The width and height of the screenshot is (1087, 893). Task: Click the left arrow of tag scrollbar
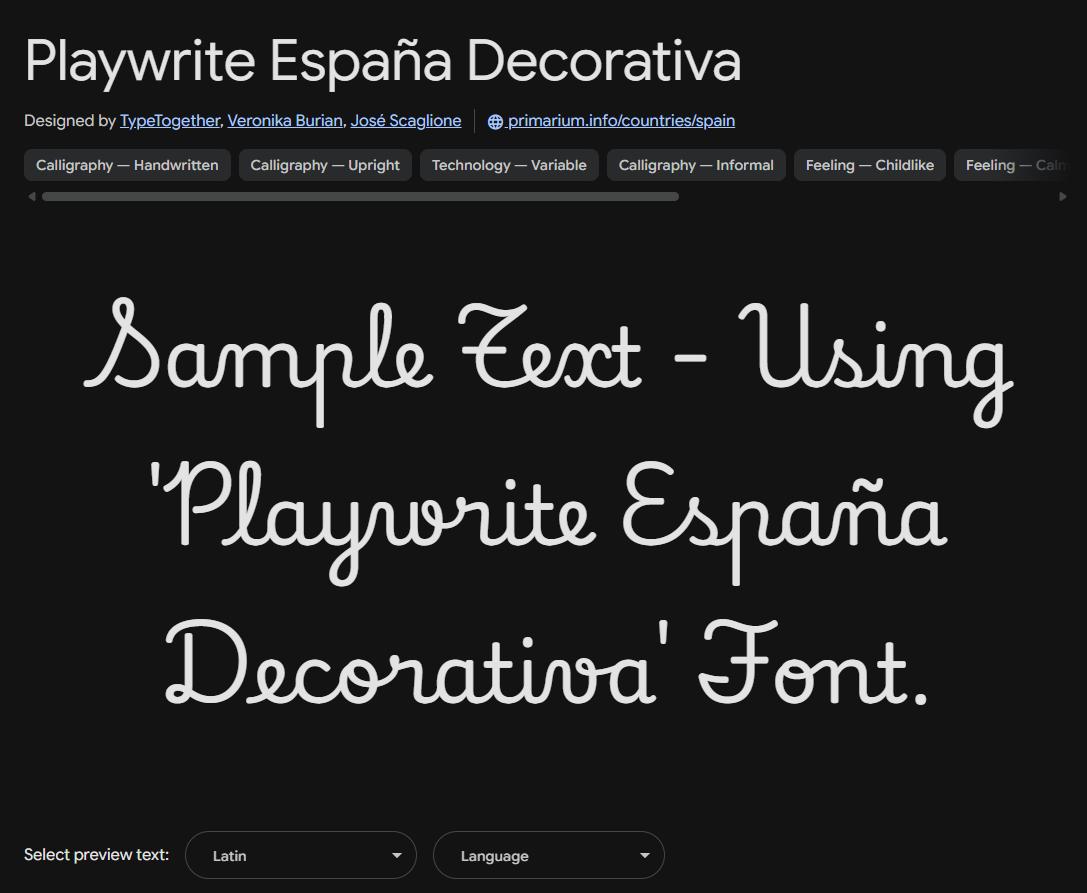click(31, 197)
